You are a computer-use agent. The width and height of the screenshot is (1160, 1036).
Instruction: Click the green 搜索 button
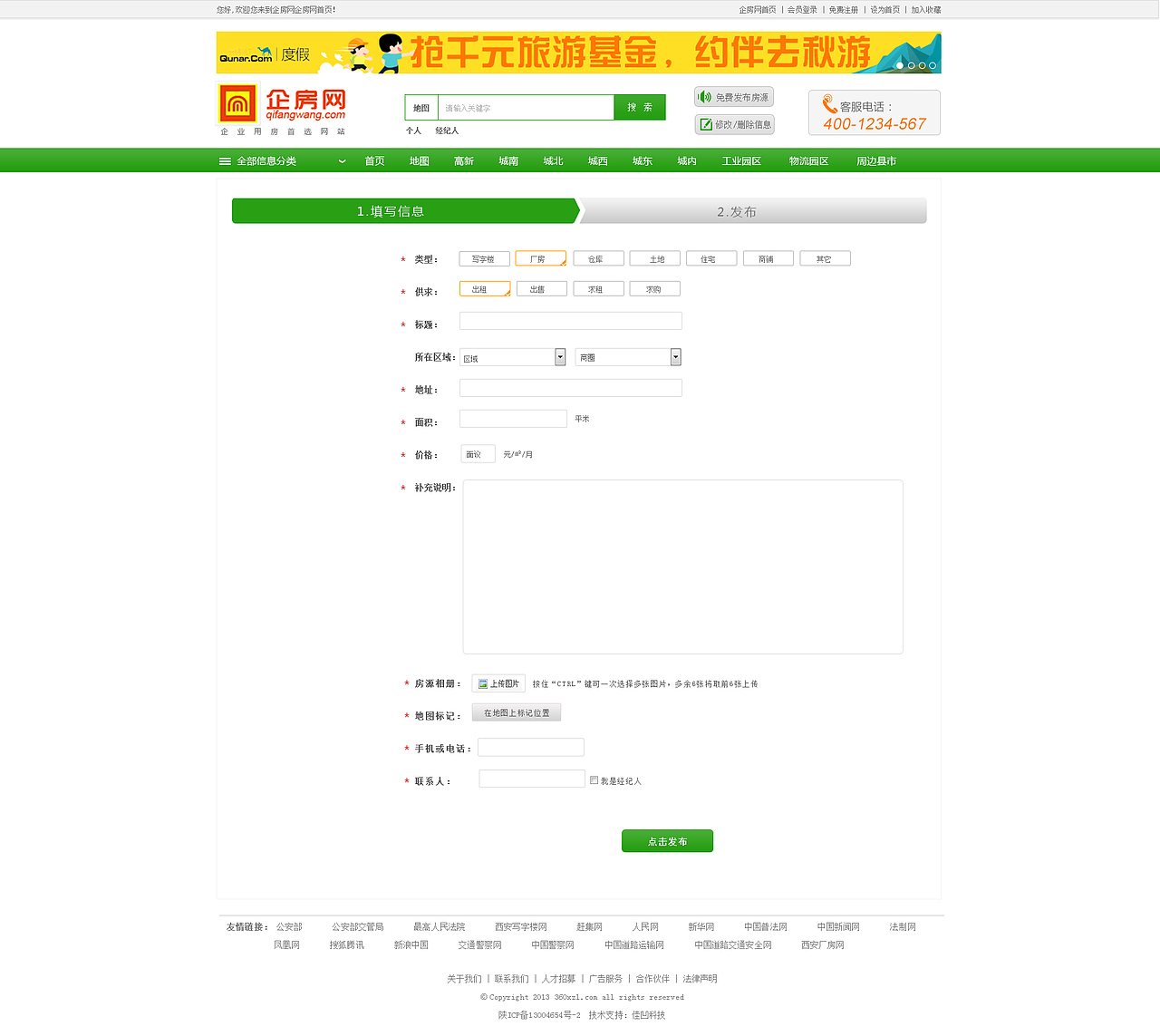click(640, 108)
